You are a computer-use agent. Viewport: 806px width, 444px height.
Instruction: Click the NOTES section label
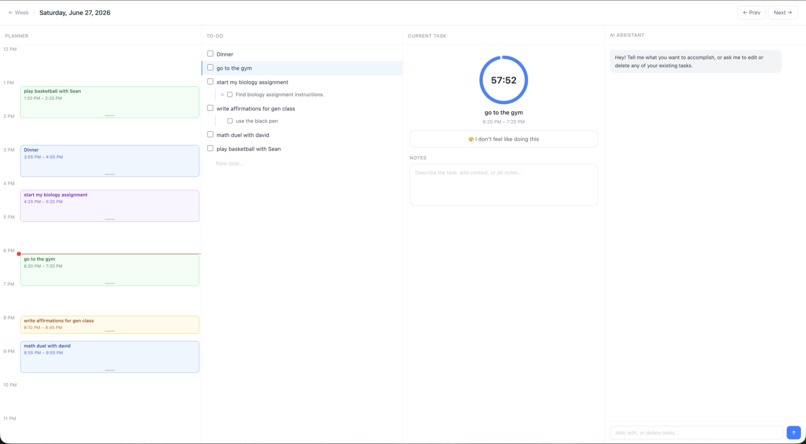coord(418,158)
